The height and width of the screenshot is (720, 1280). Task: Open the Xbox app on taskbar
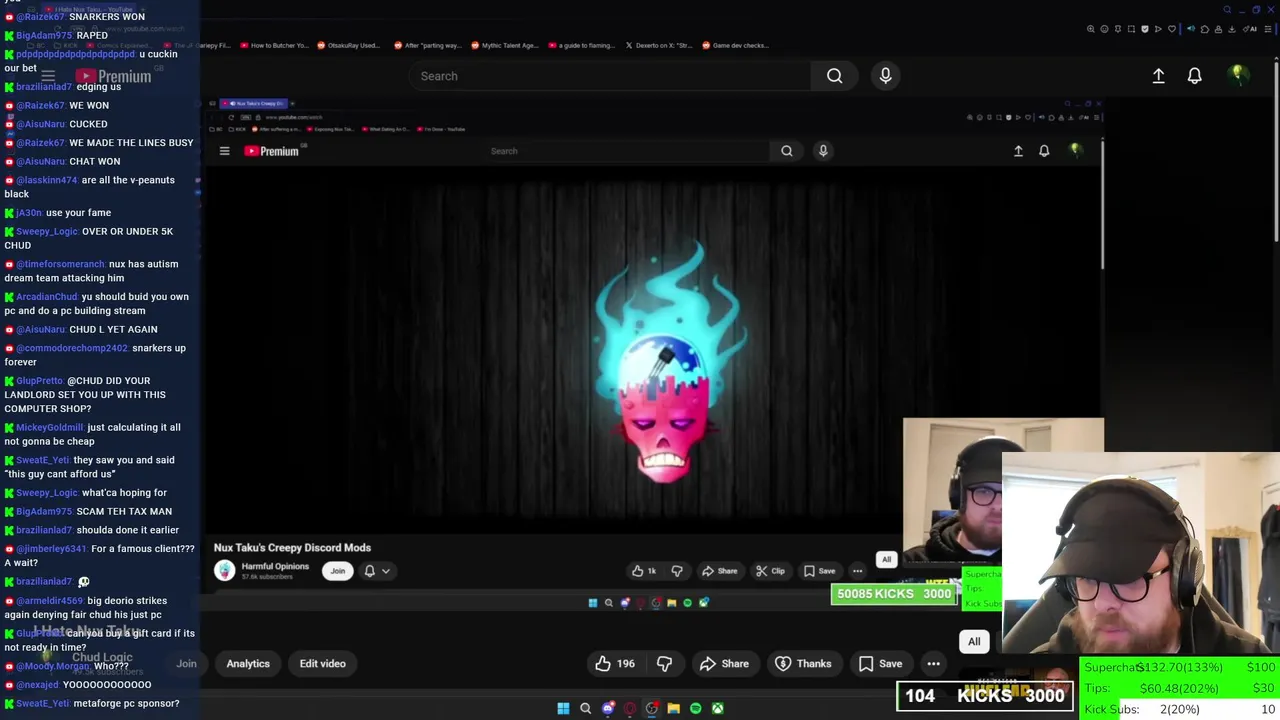717,708
